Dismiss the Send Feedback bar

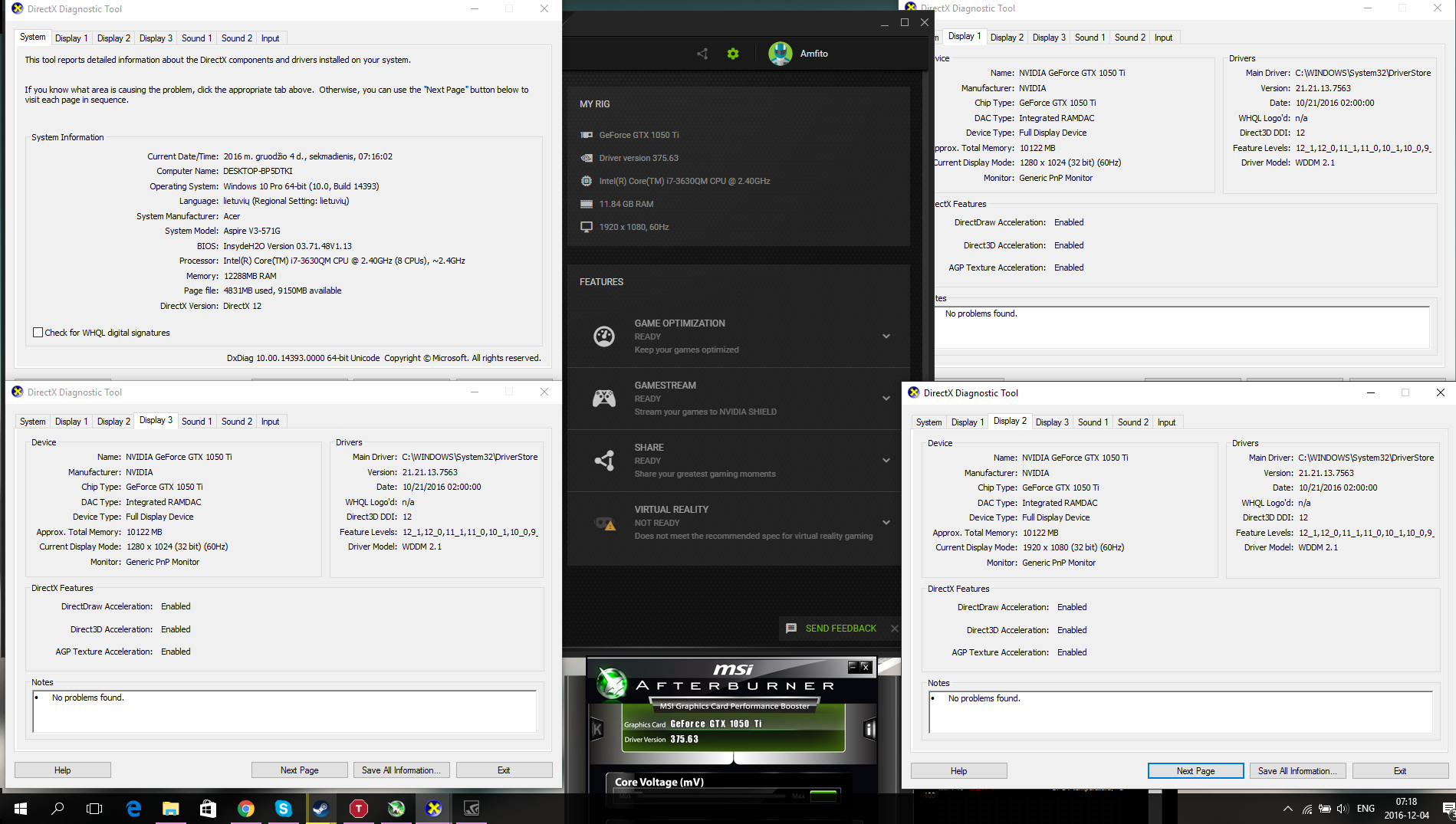(894, 629)
